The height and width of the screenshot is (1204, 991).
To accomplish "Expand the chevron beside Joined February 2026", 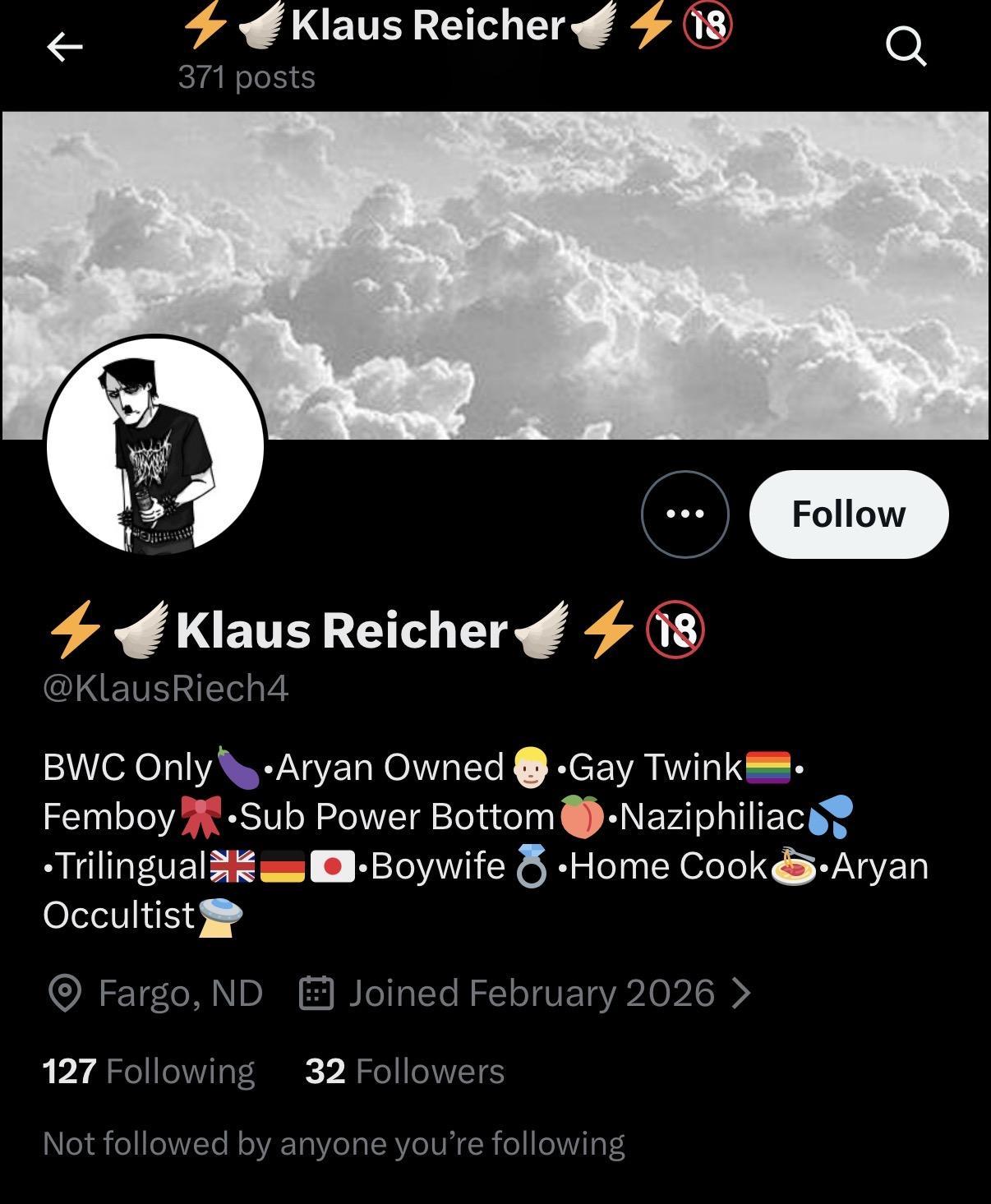I will (741, 993).
